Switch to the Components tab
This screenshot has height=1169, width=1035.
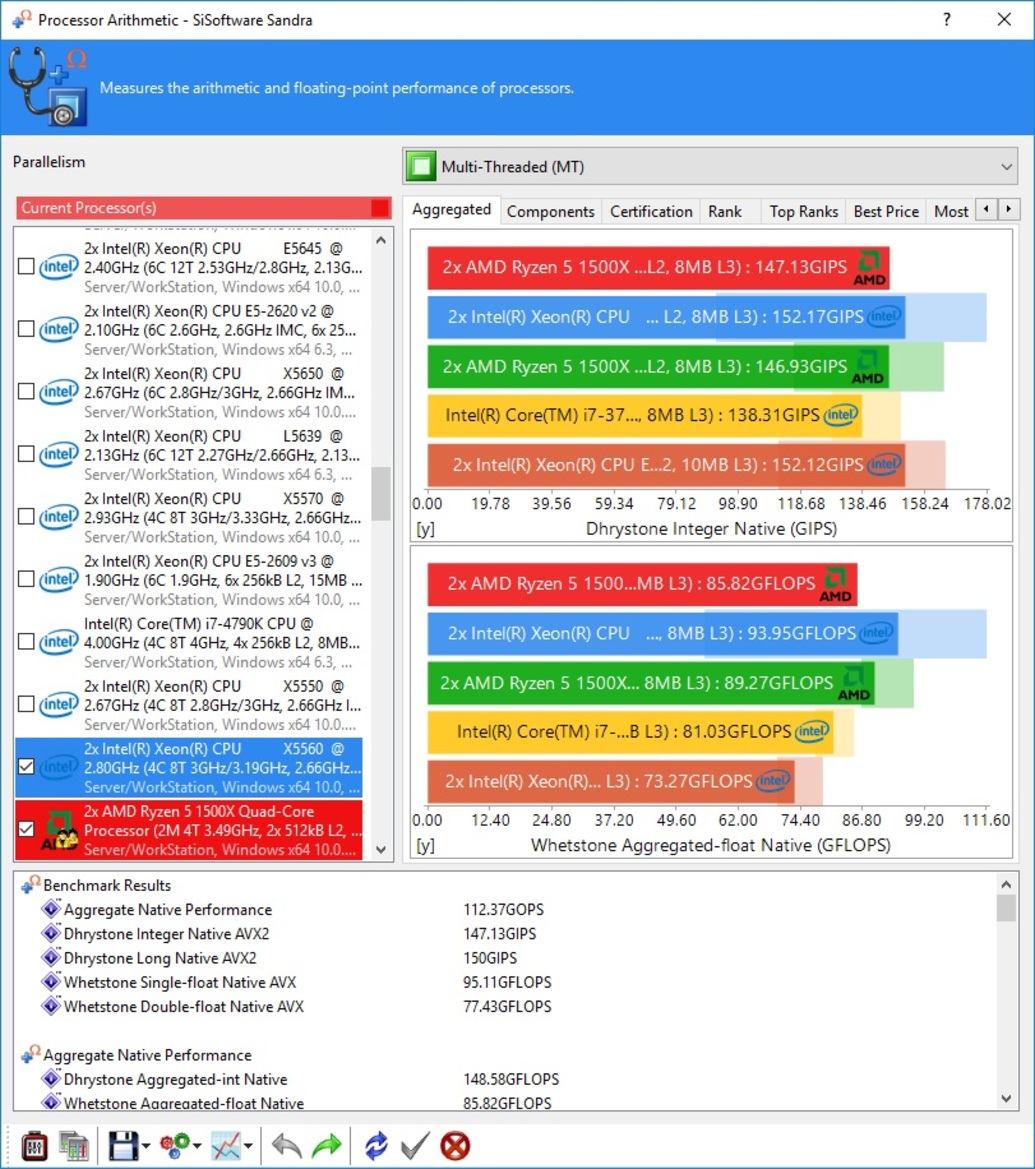coord(551,212)
